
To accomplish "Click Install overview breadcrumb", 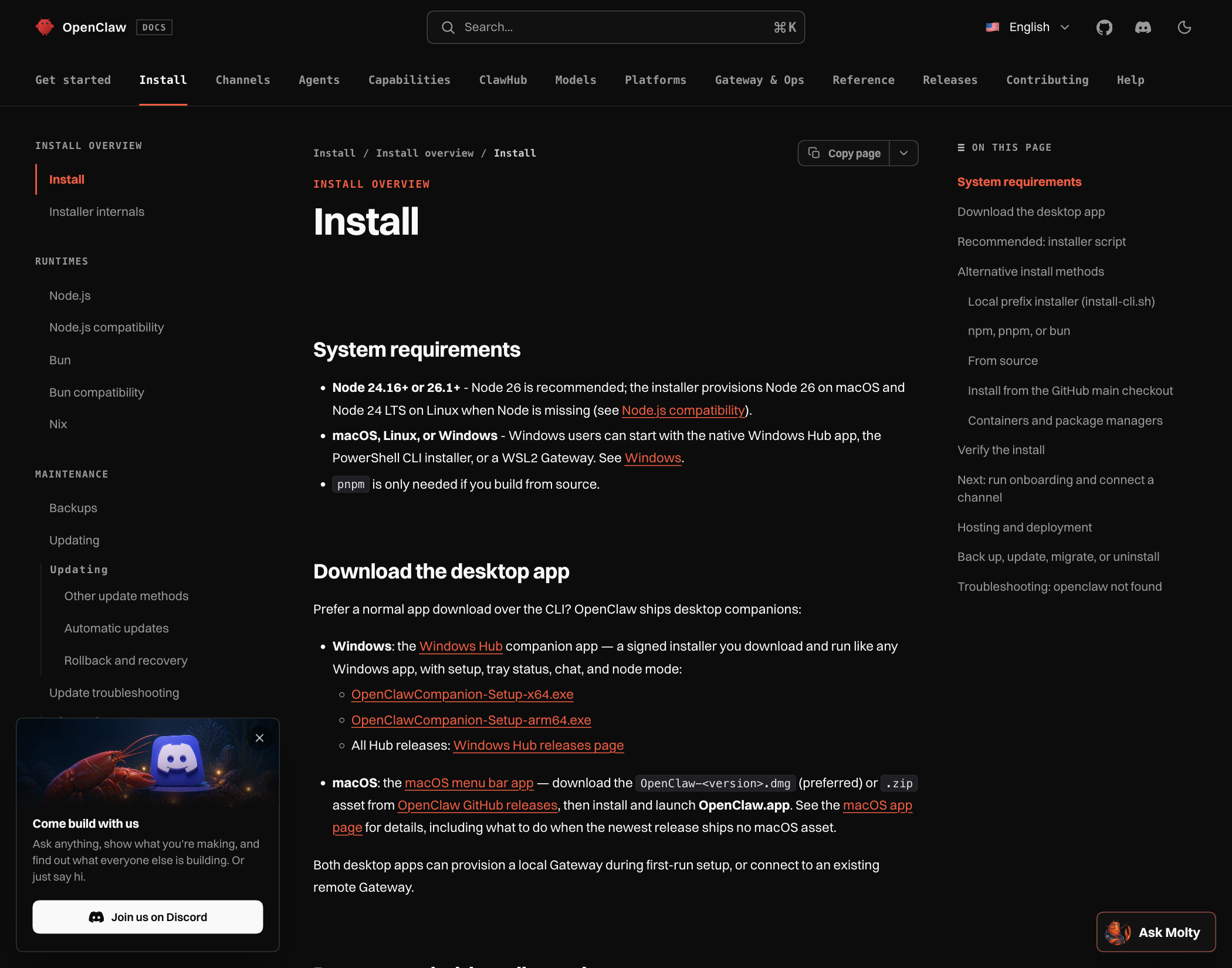I will click(425, 153).
